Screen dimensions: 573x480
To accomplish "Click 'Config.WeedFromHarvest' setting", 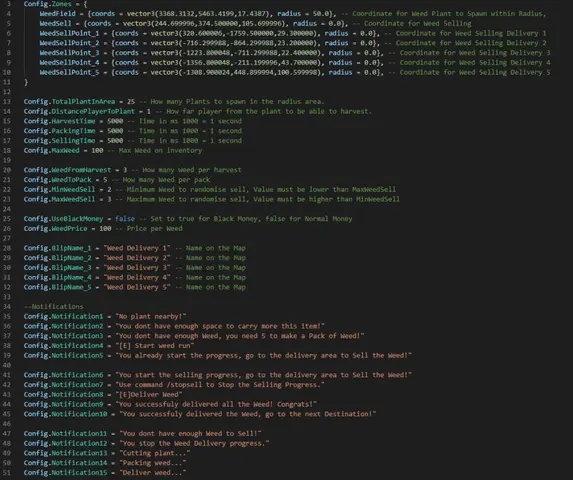I will click(x=67, y=170).
